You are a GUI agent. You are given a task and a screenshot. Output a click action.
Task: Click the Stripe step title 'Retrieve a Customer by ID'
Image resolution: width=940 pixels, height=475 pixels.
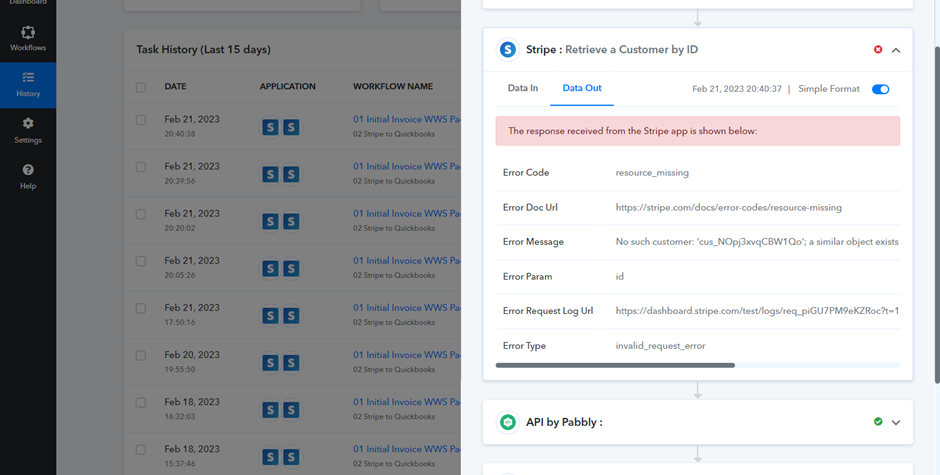coord(631,50)
